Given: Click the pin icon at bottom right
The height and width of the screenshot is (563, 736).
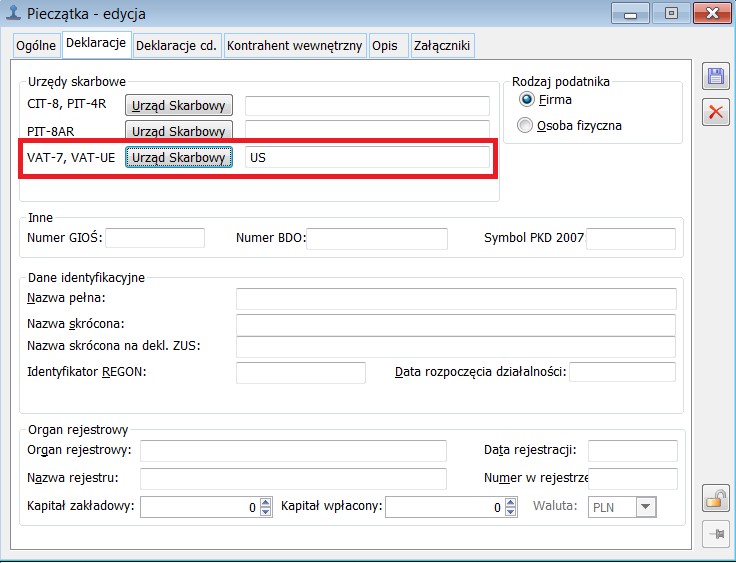Looking at the screenshot, I should click(x=715, y=534).
